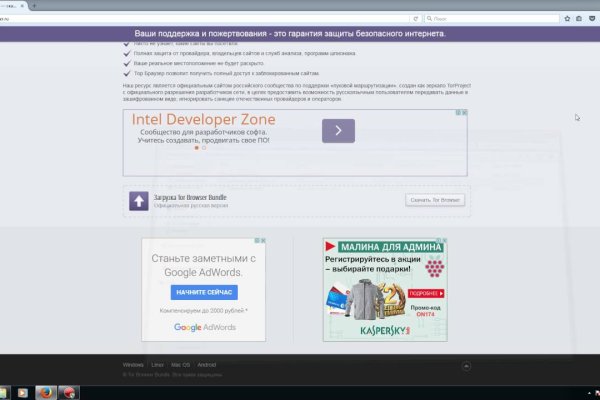This screenshot has height=400, width=600.
Task: Close the Intel Developer Zone ad
Action: 462,114
